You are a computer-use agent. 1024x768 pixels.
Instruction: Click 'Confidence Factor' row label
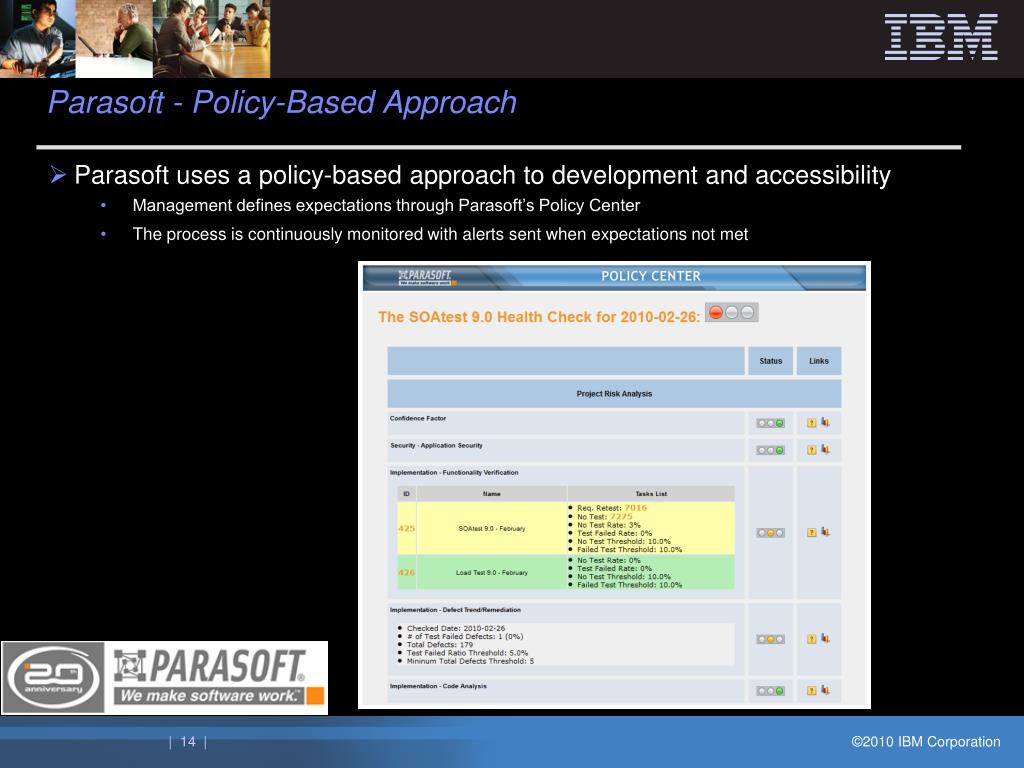[418, 419]
